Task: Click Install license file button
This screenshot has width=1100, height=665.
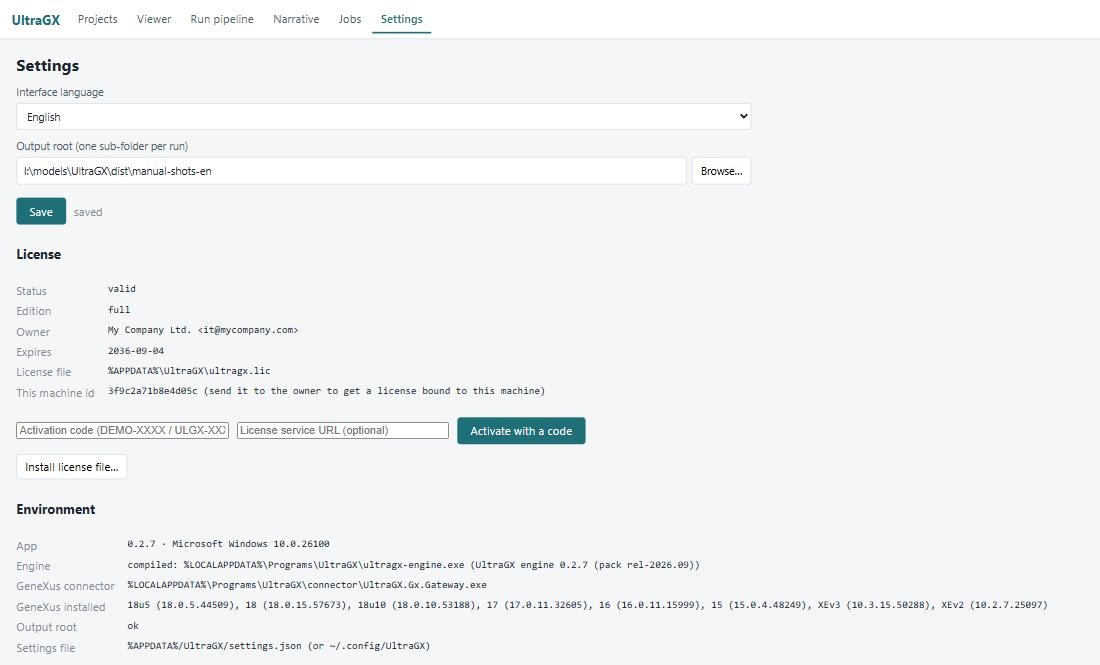Action: pyautogui.click(x=72, y=466)
